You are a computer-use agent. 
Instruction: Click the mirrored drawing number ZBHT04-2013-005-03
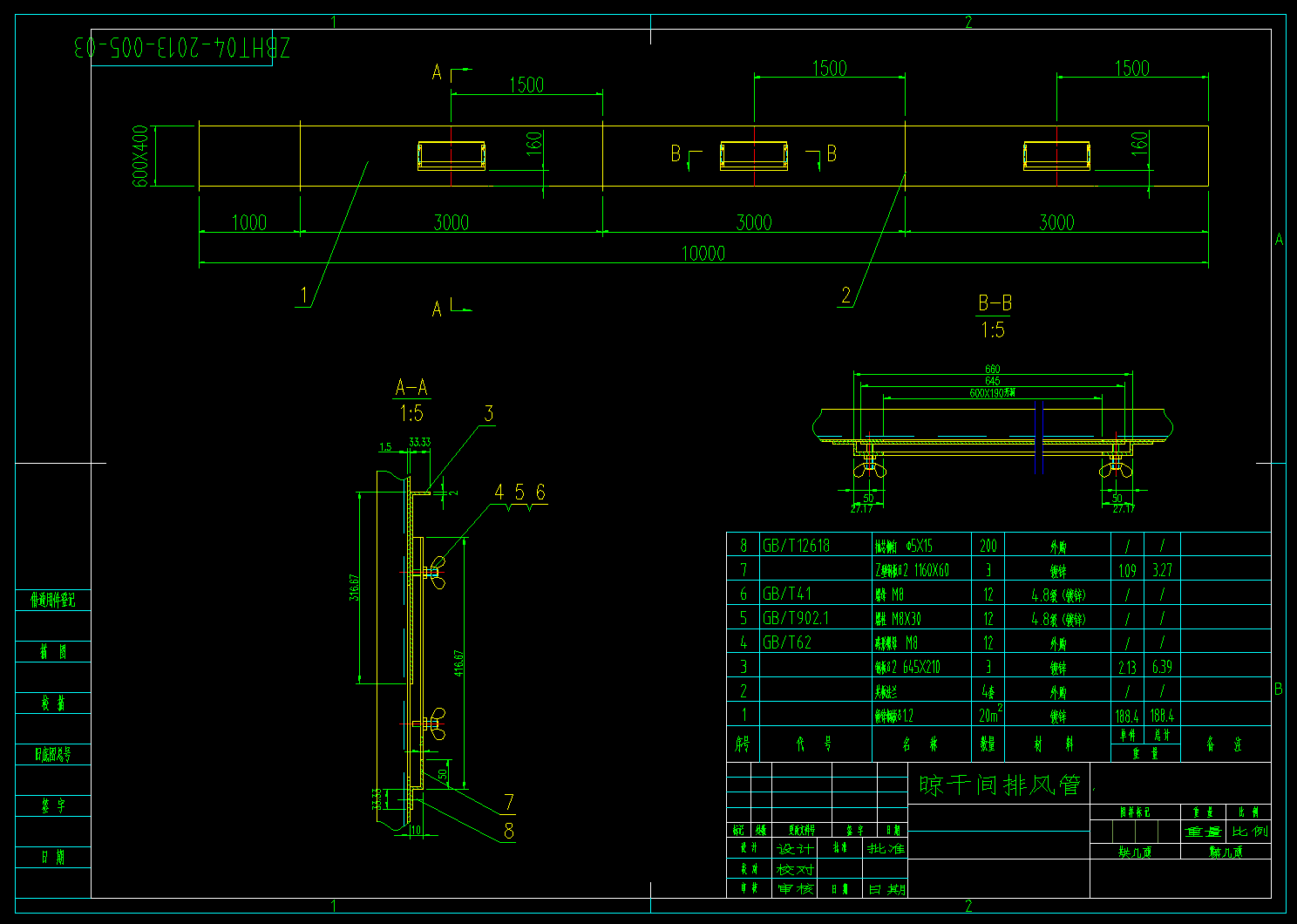click(x=181, y=47)
